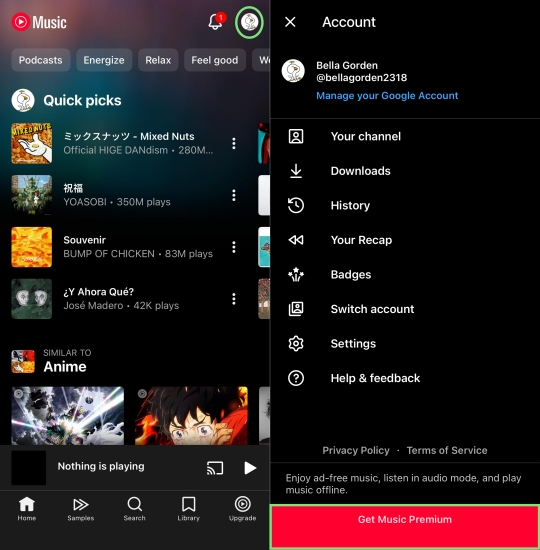
Task: Click the YouTube Music logo
Action: pos(39,22)
